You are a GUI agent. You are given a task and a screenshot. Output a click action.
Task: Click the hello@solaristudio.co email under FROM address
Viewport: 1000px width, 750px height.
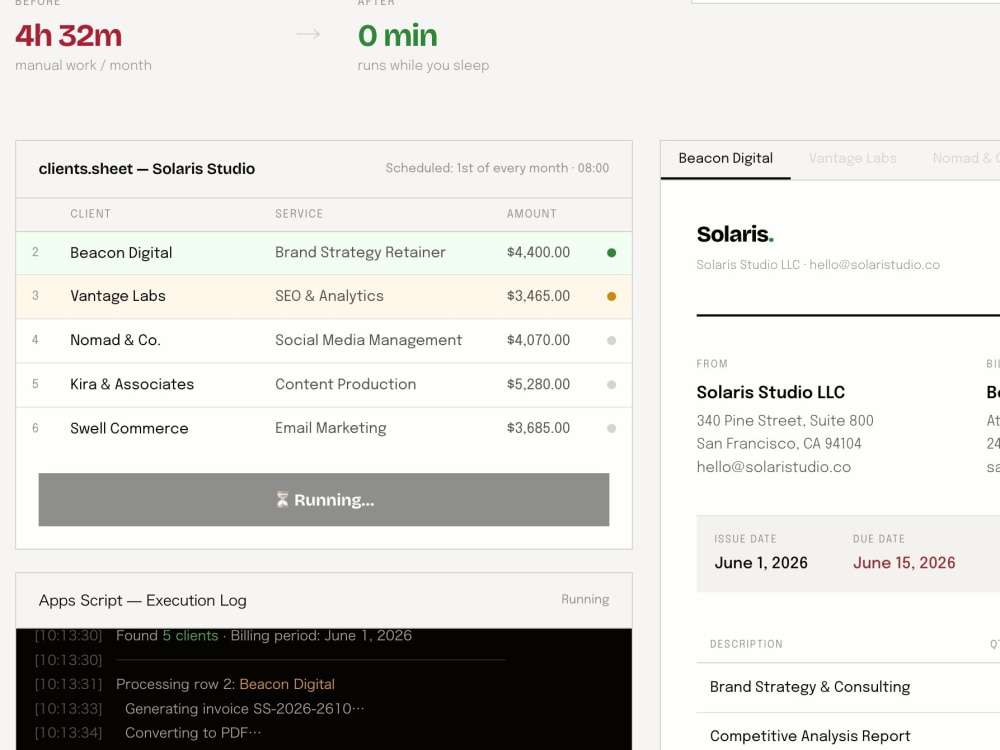774,467
